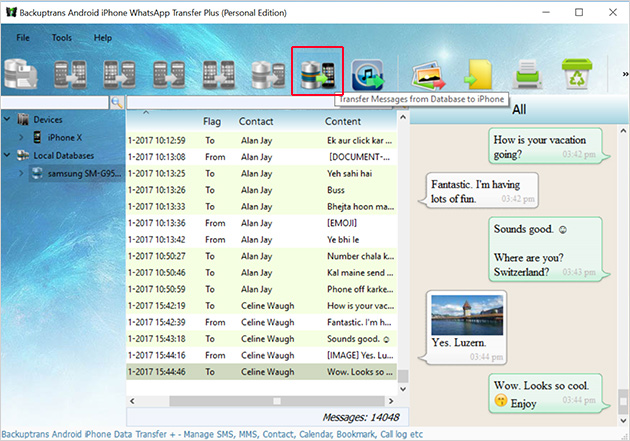630x441 pixels.
Task: Open the Tools menu
Action: (61, 38)
